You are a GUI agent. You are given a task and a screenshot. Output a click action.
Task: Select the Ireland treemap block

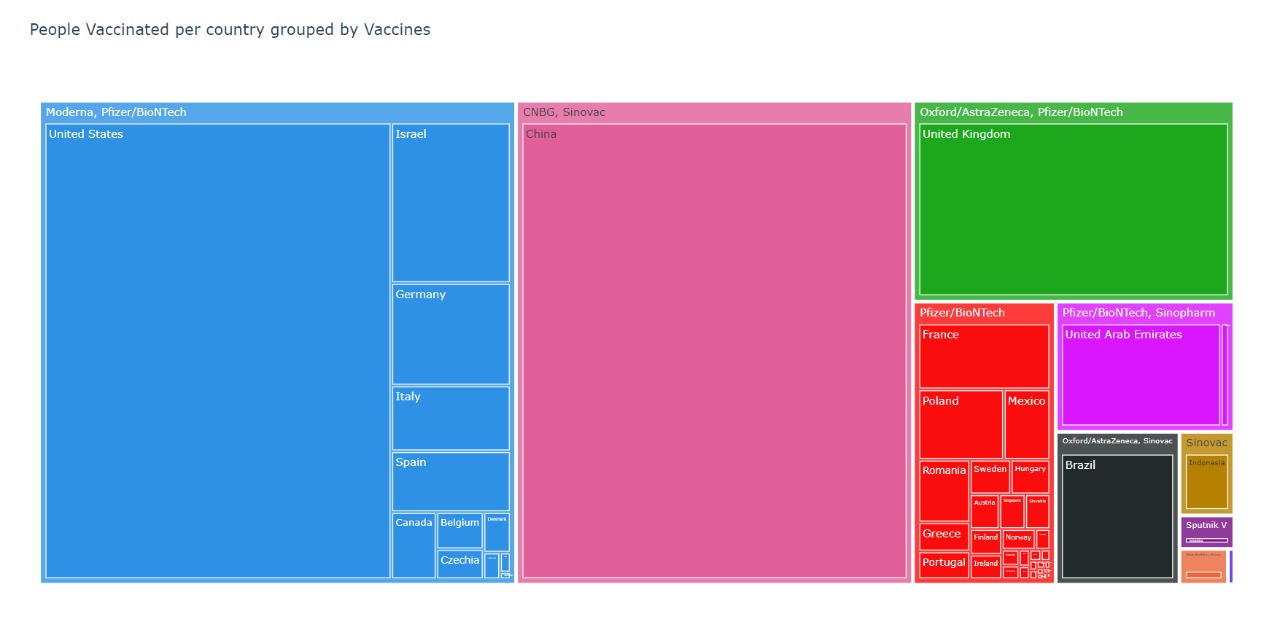pos(986,567)
